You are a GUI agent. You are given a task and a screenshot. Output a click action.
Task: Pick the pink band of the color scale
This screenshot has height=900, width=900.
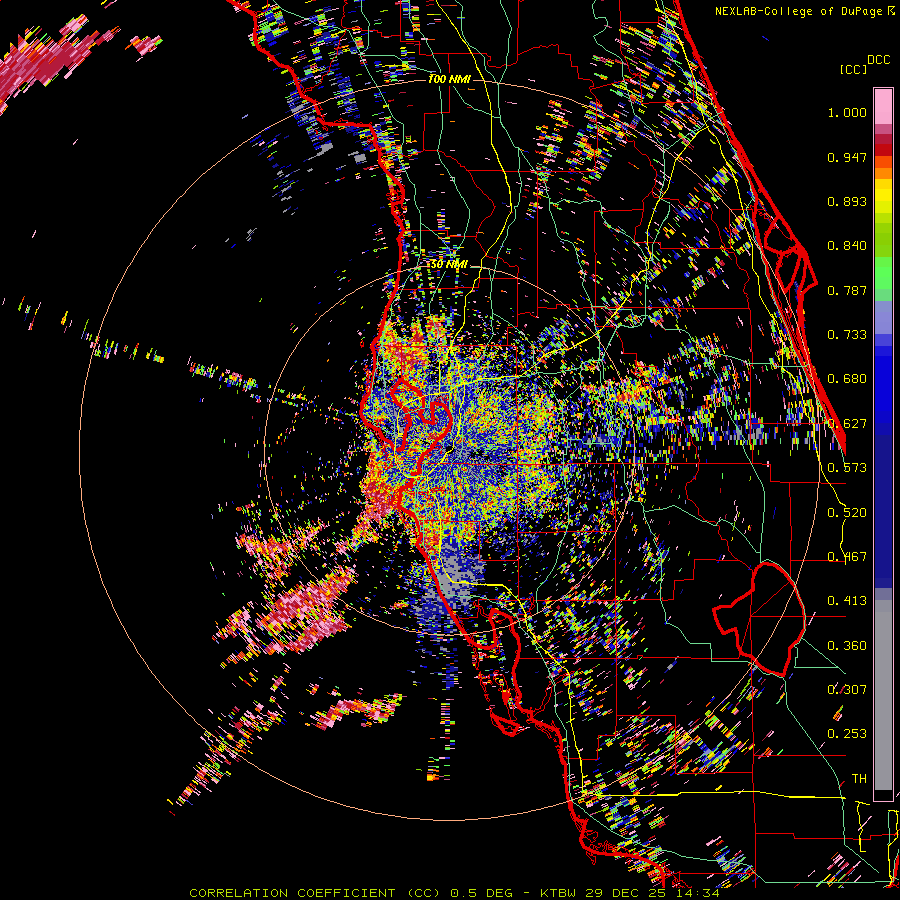(883, 107)
